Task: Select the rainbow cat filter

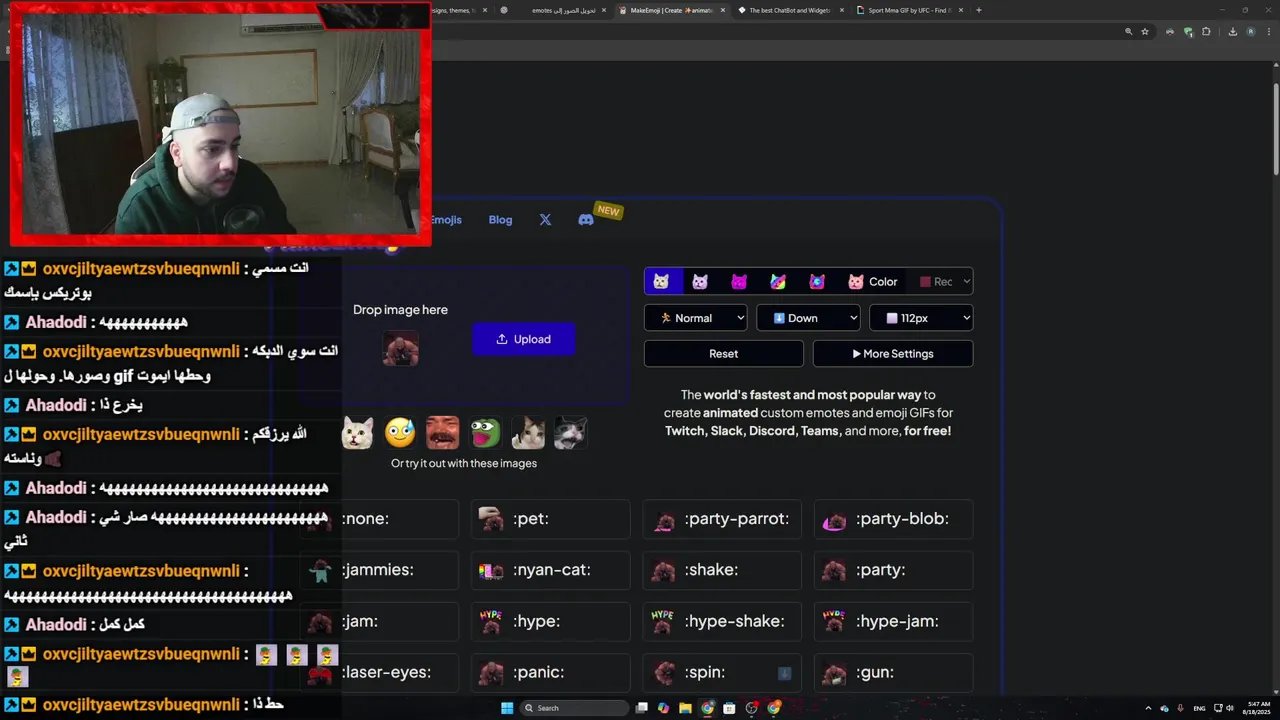Action: pyautogui.click(x=778, y=282)
